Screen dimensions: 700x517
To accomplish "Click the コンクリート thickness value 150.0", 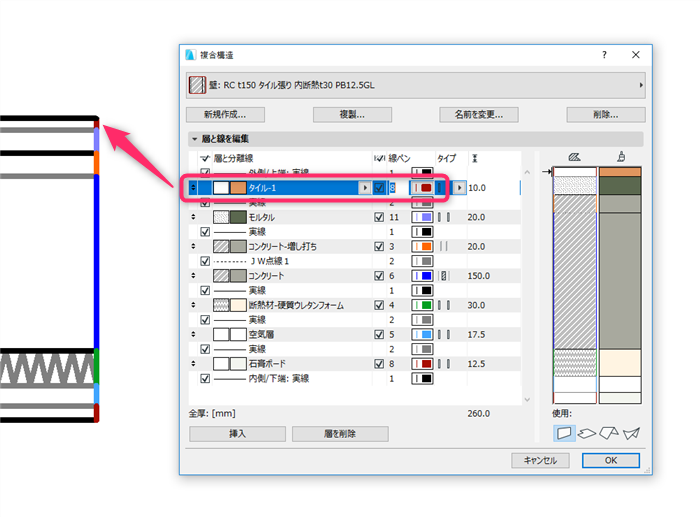I will click(x=479, y=276).
